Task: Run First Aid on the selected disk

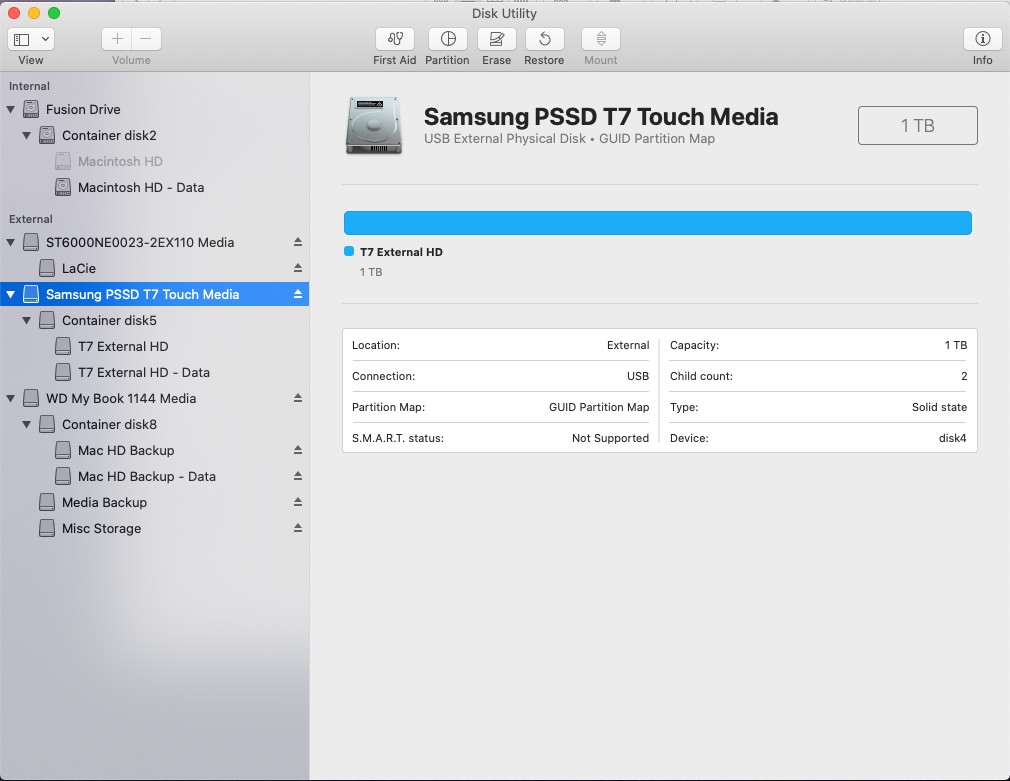Action: point(395,39)
